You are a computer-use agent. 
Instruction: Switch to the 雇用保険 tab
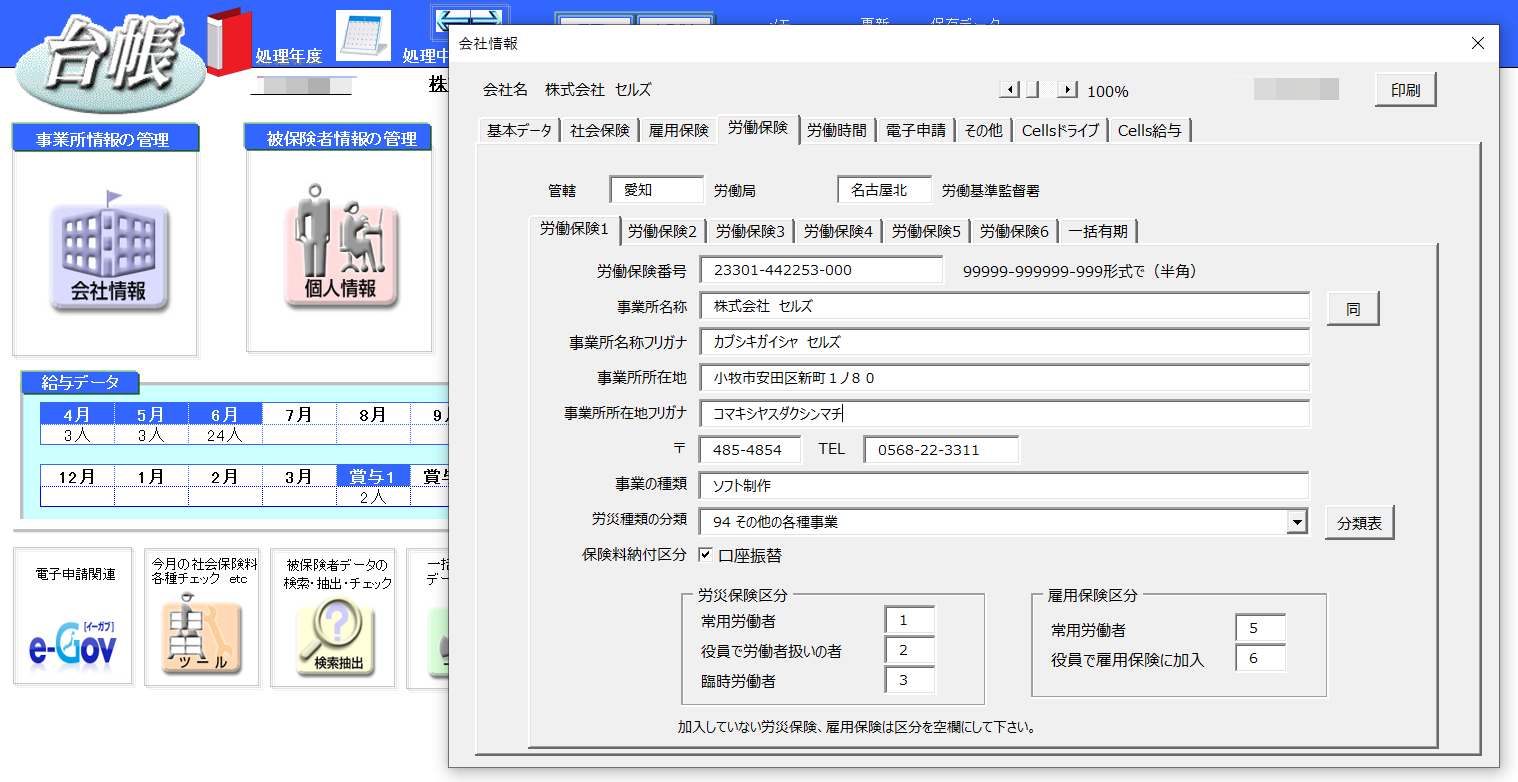678,131
